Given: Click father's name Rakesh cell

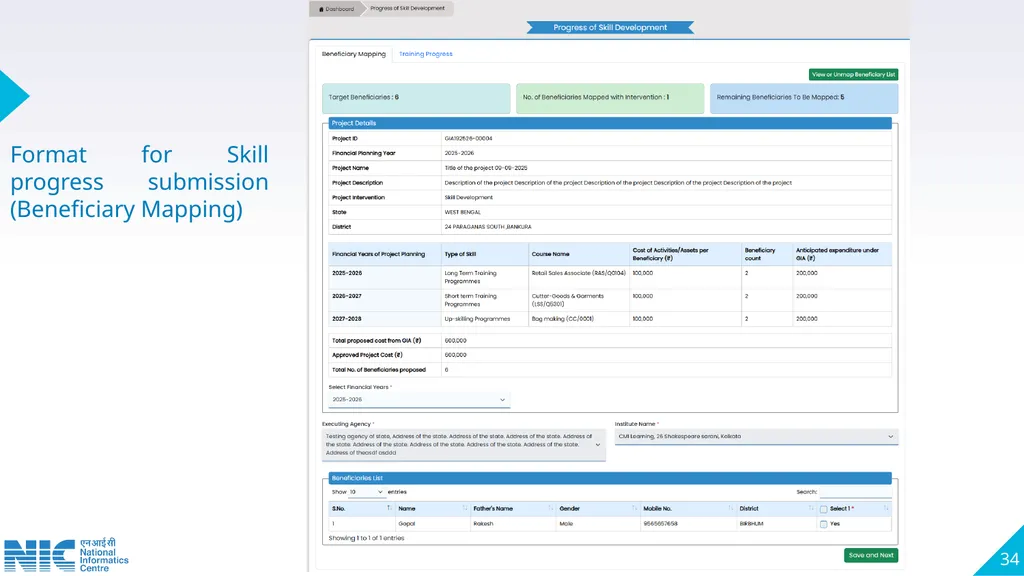Looking at the screenshot, I should [x=512, y=524].
